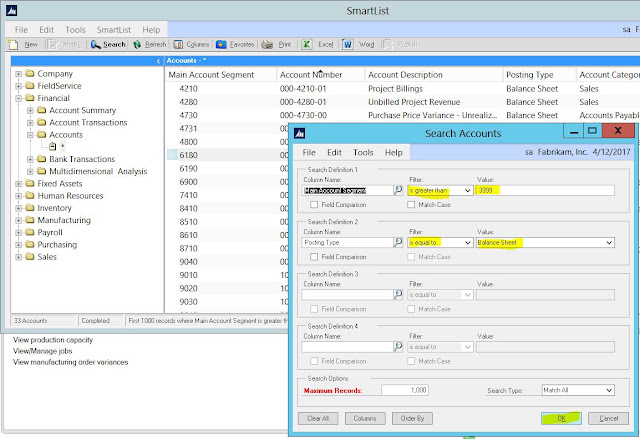The image size is (640, 439).
Task: Open the Search Type Match All dropdown
Action: tap(609, 390)
